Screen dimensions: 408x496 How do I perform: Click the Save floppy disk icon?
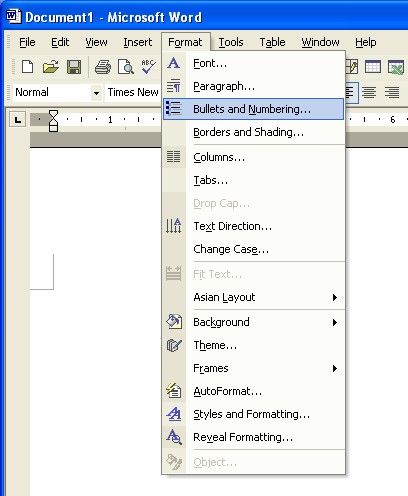pos(74,67)
